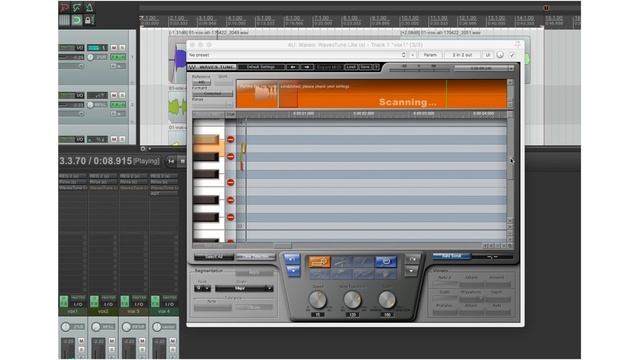
Task: Click the green FX button on vox 3 mixer strip
Action: tap(125, 301)
